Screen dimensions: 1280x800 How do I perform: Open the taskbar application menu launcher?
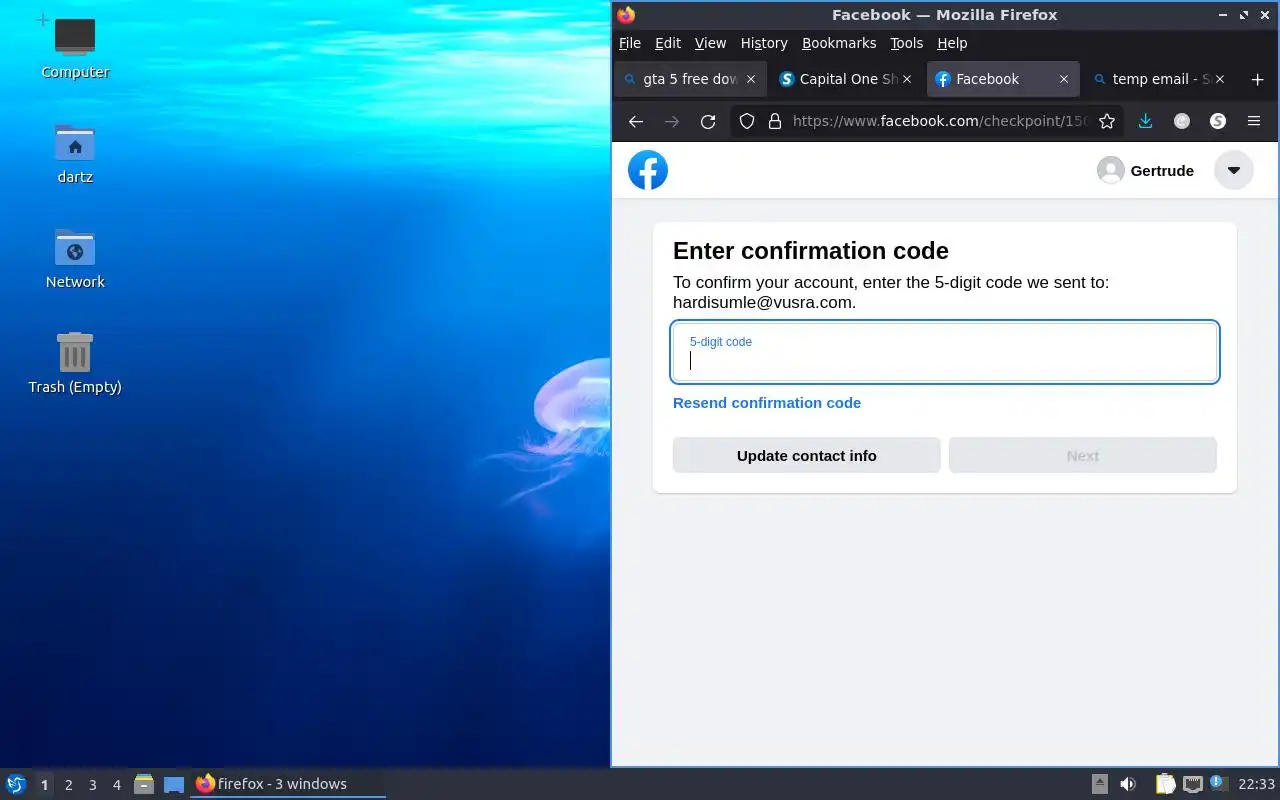pyautogui.click(x=16, y=784)
